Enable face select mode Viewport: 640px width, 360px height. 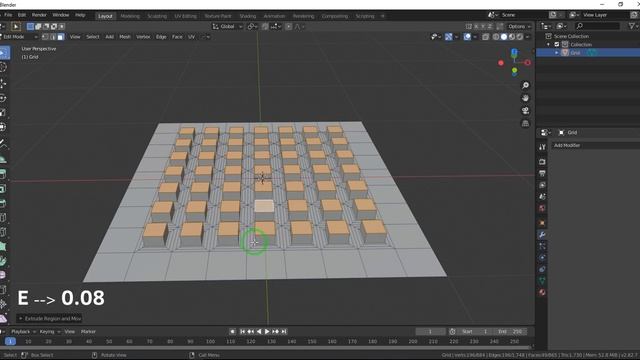60,37
